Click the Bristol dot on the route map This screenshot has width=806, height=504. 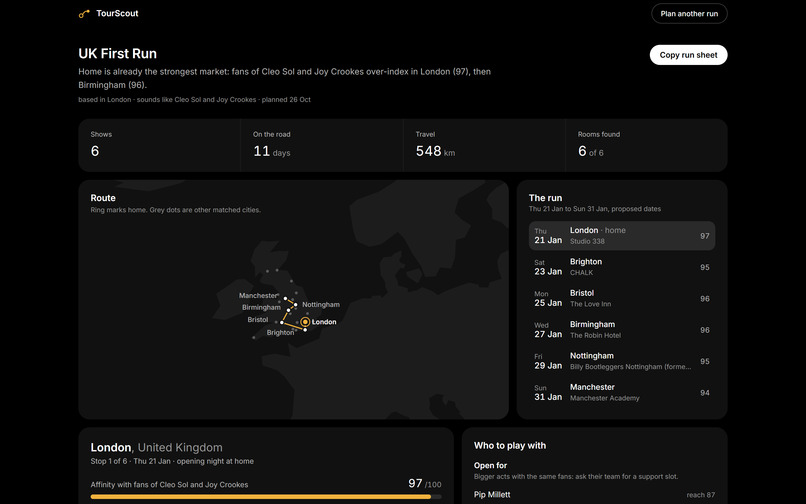(x=282, y=322)
